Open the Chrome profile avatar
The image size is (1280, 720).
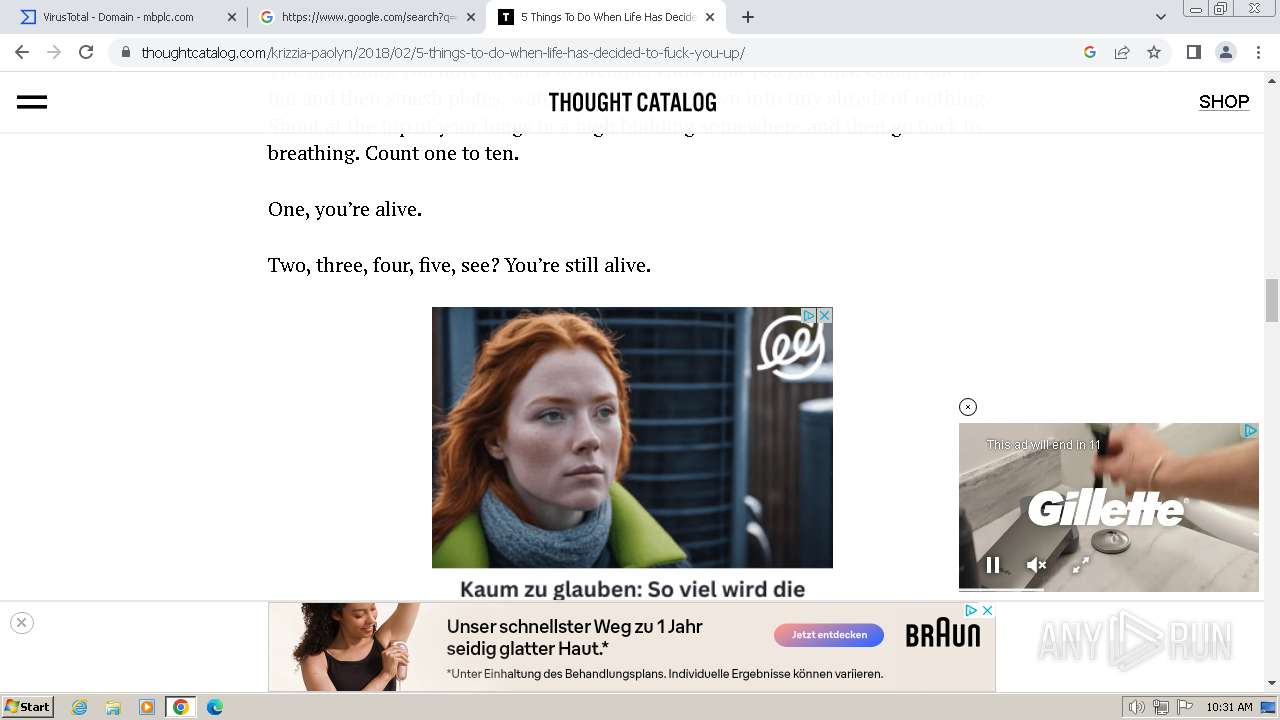click(1225, 52)
